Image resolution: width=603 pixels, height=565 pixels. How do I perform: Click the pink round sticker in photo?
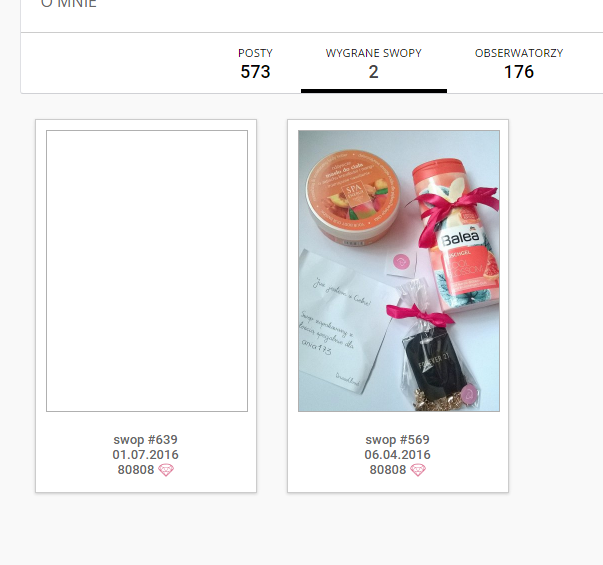click(x=401, y=262)
